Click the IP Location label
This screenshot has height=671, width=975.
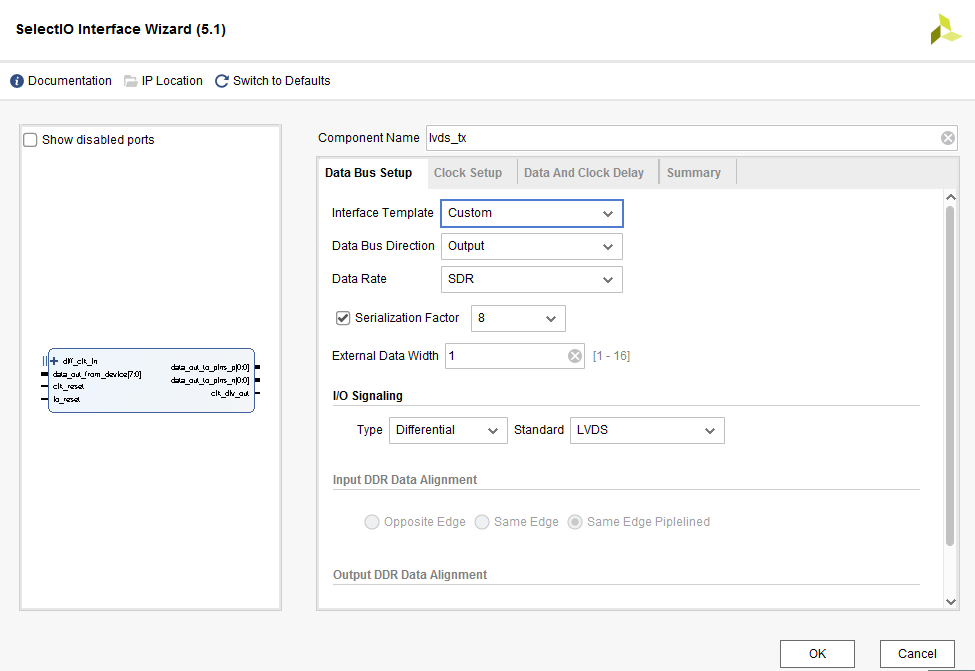(172, 81)
